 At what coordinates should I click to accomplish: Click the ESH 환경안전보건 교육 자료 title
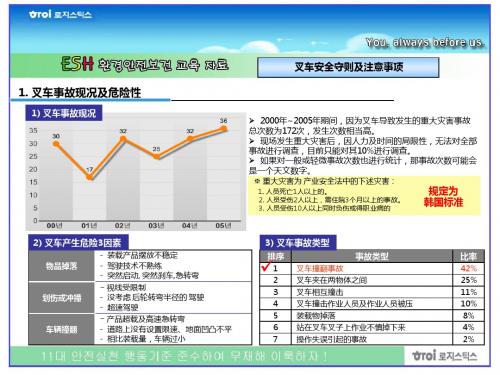point(145,64)
